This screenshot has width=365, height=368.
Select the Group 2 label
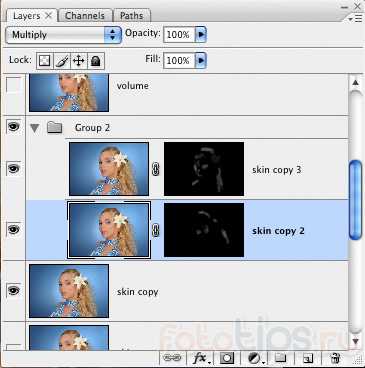(92, 128)
